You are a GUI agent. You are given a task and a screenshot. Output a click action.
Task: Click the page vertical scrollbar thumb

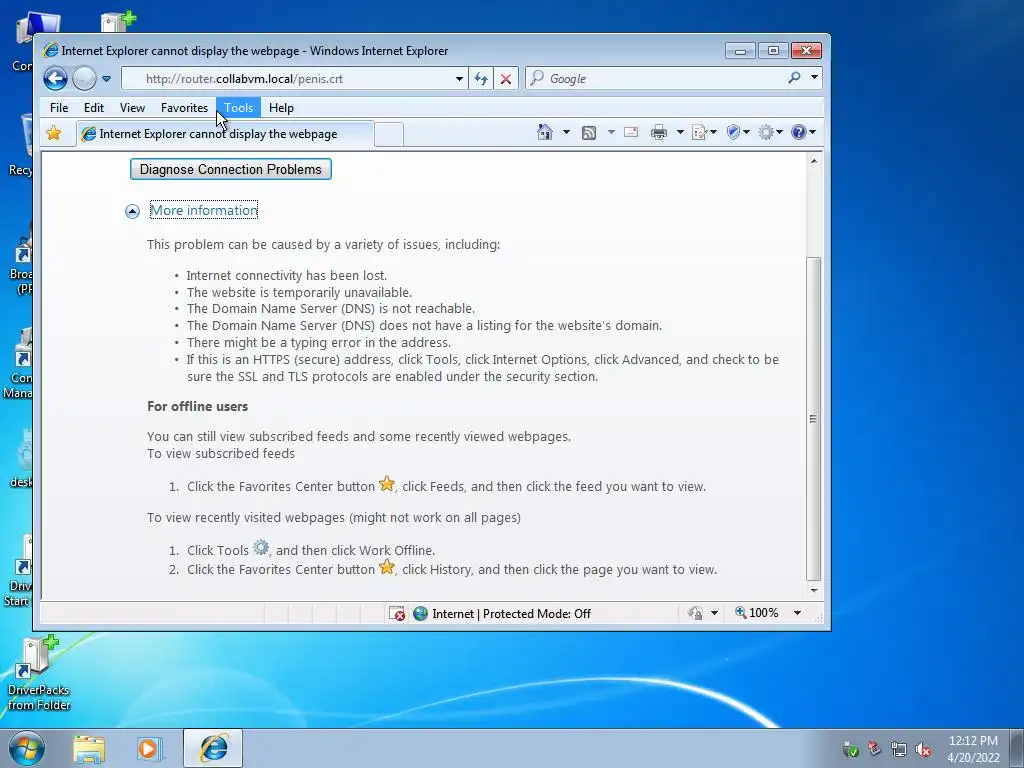pos(813,419)
